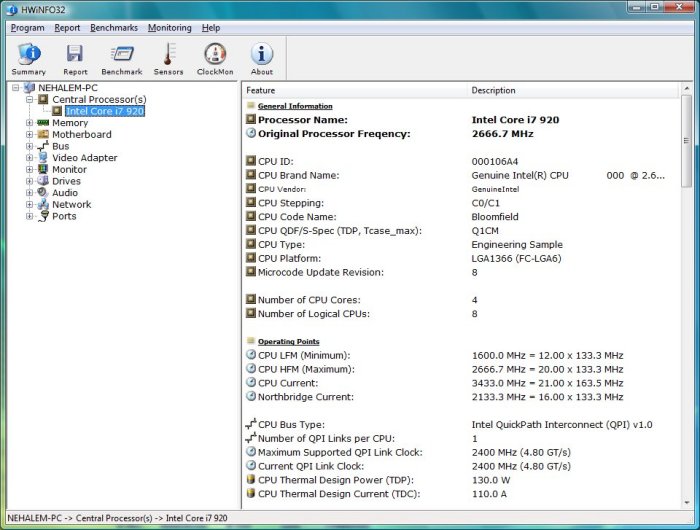The width and height of the screenshot is (700, 530).
Task: Click the 'Engineering Sample' value
Action: 517,245
